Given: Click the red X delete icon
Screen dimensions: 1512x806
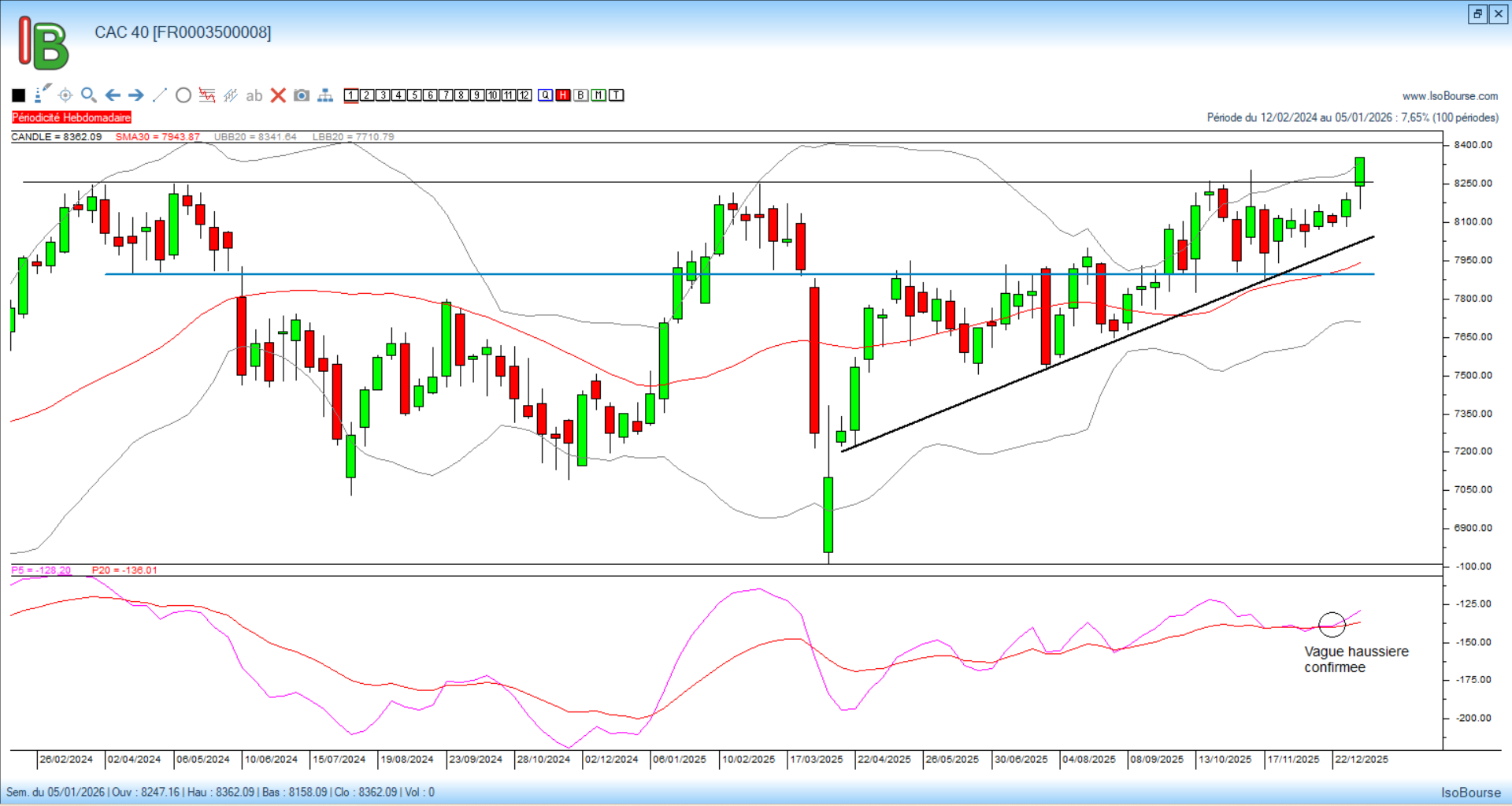Looking at the screenshot, I should click(x=278, y=95).
